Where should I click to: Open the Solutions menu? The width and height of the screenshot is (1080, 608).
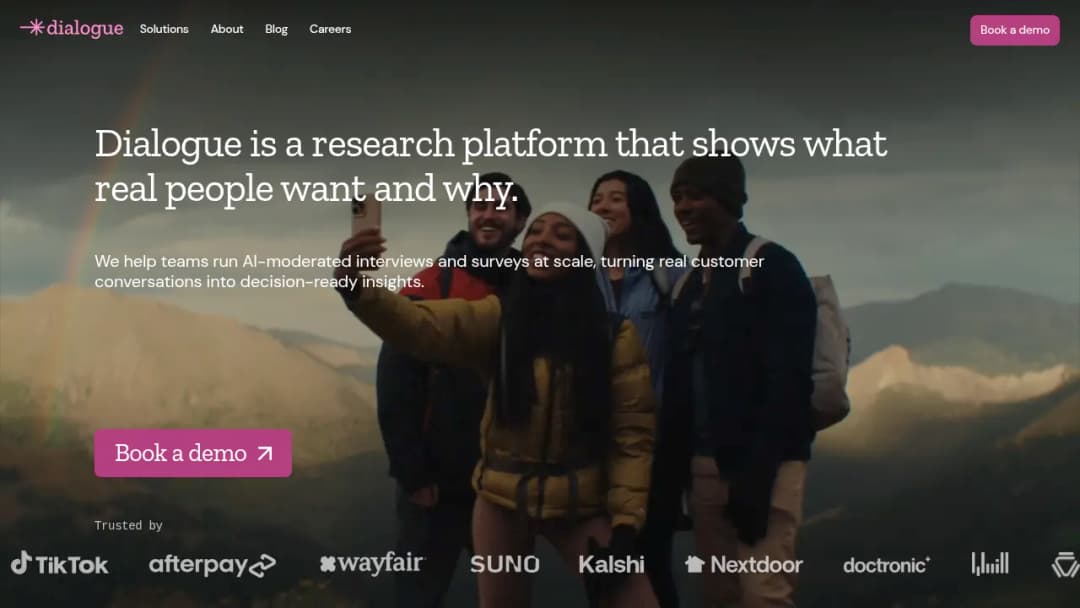164,29
